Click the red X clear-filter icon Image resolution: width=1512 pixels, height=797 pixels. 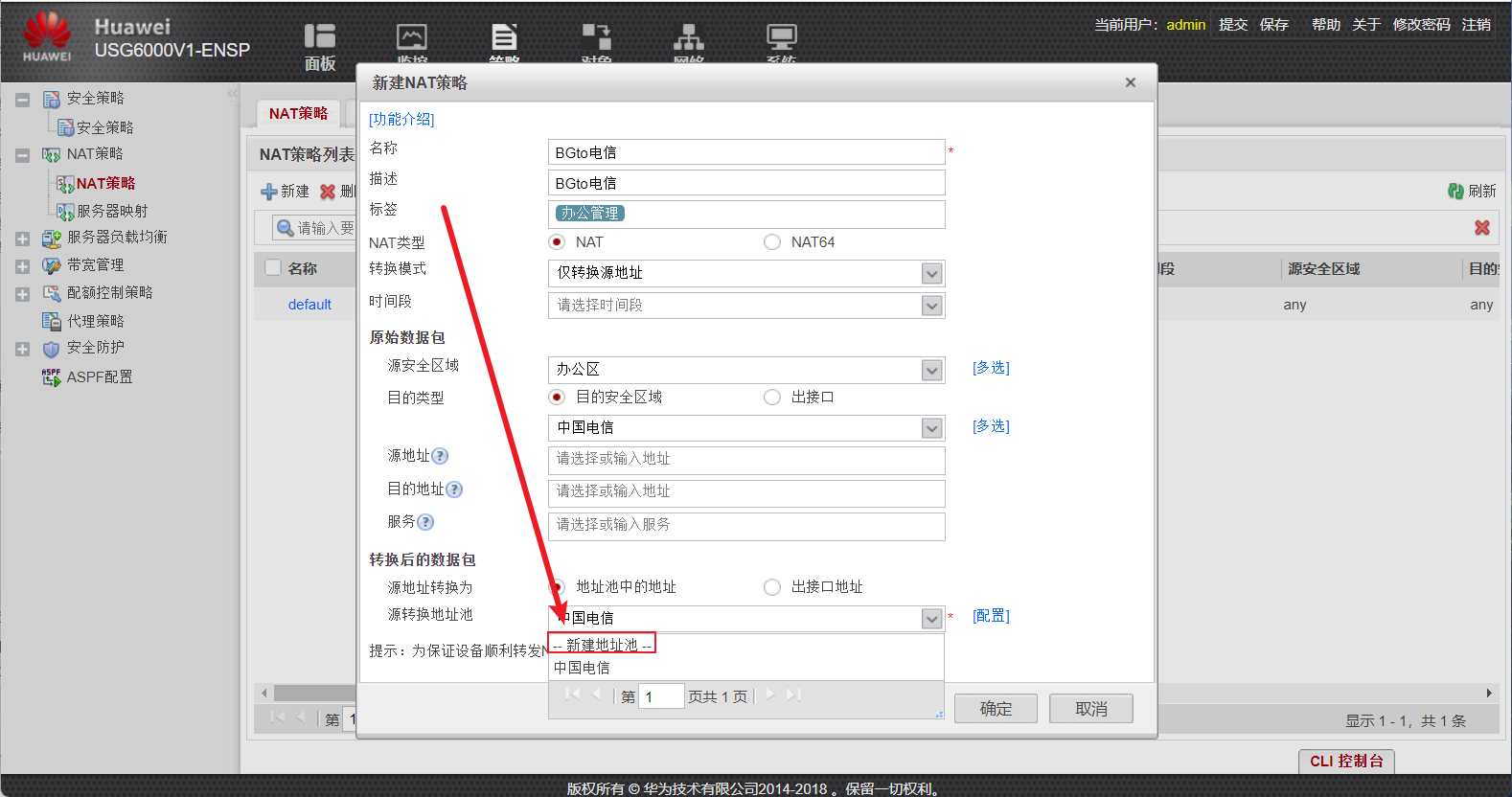[x=1482, y=228]
